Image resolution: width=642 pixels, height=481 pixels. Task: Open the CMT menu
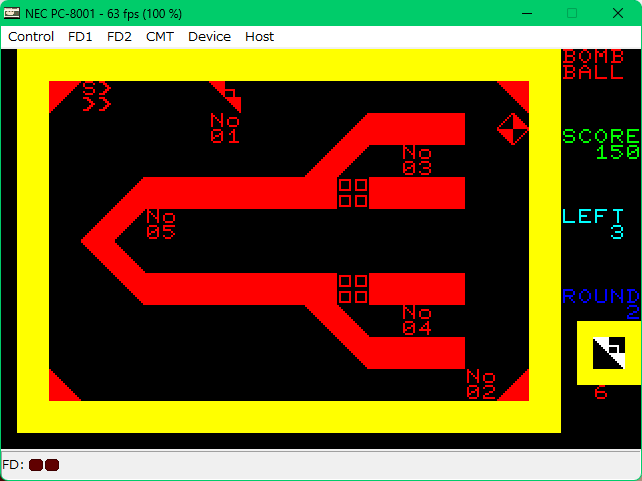point(159,36)
